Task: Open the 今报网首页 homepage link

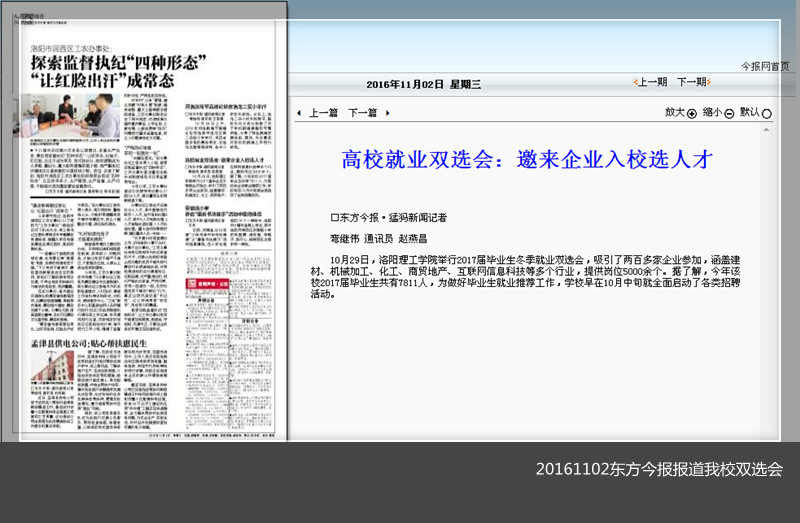Action: coord(765,66)
